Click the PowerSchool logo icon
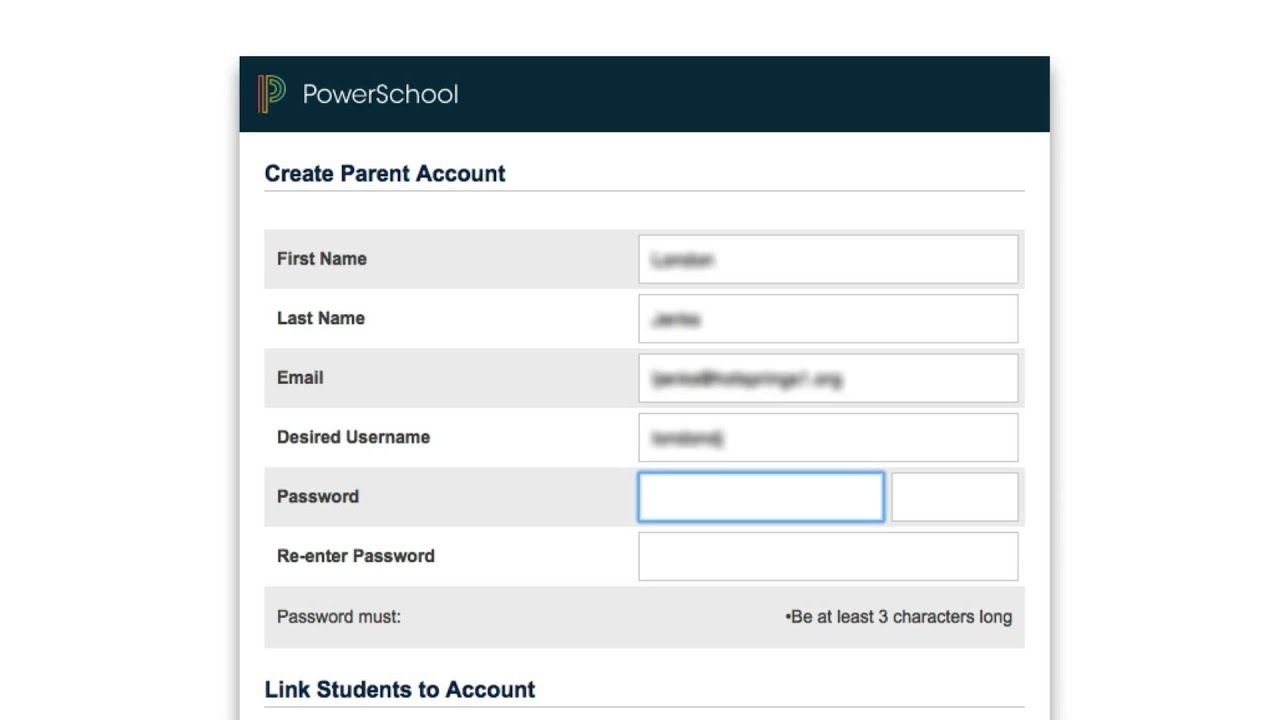The image size is (1280, 720). pyautogui.click(x=271, y=94)
